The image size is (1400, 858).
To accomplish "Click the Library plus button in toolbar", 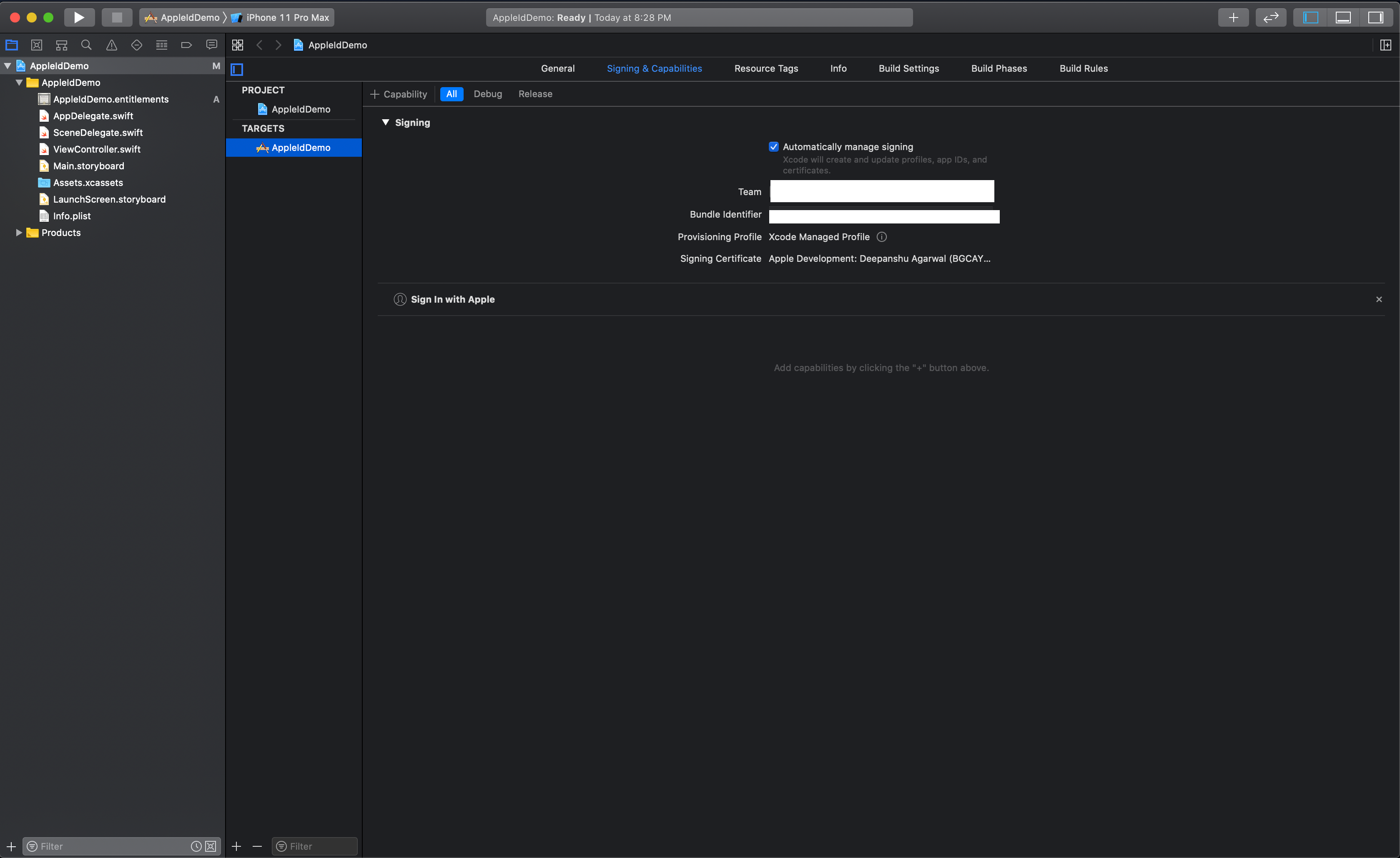I will point(1233,18).
